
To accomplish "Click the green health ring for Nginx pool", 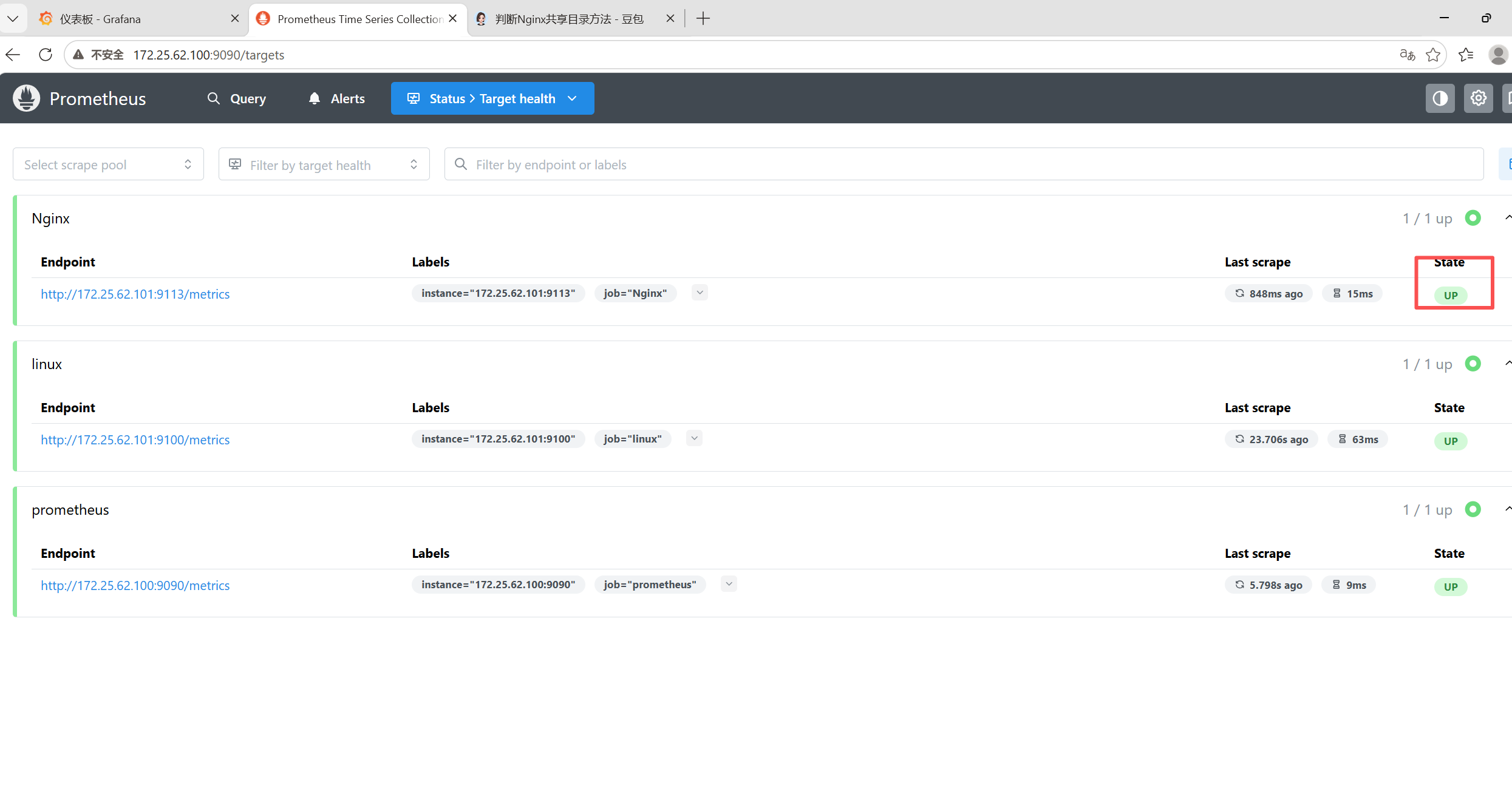I will [1473, 218].
